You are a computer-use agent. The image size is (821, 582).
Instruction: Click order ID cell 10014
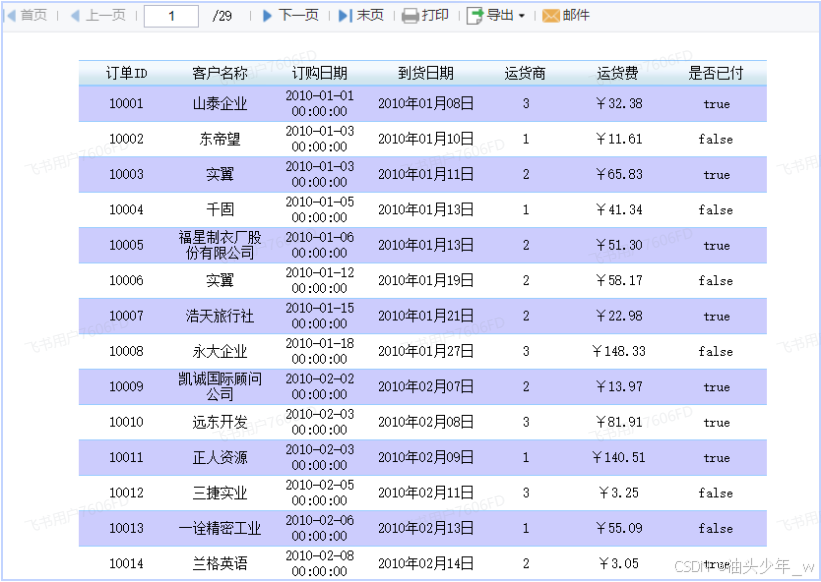[x=126, y=563]
